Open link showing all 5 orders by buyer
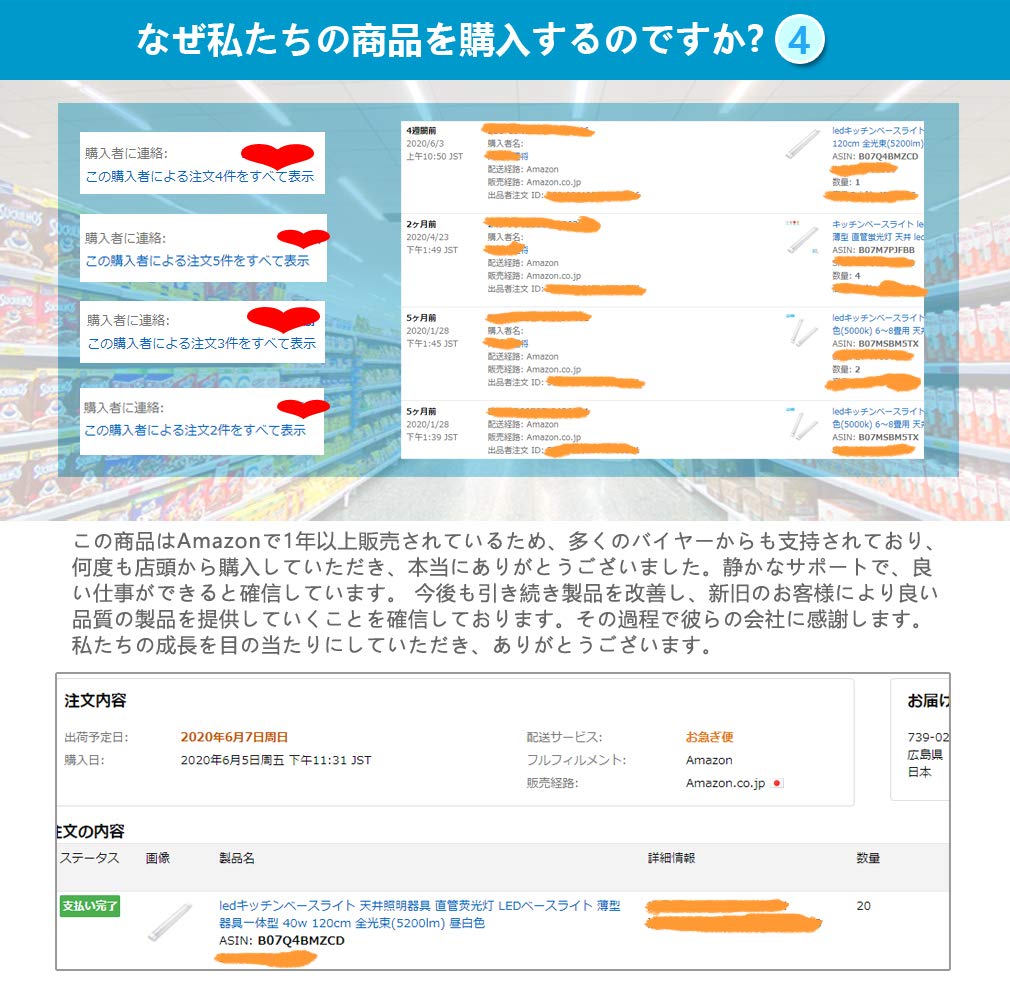1010x992 pixels. [197, 261]
